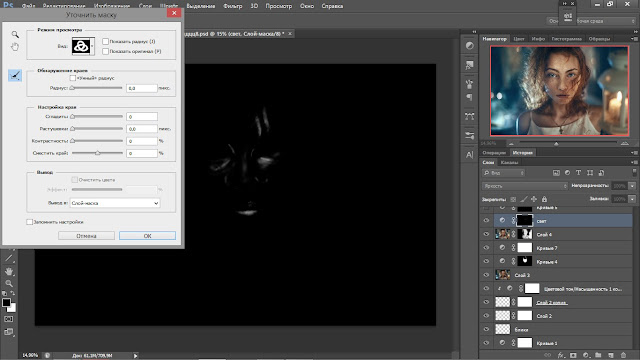The height and width of the screenshot is (360, 640).
Task: Click the 'свет' layer mask thumbnail
Action: 524,220
